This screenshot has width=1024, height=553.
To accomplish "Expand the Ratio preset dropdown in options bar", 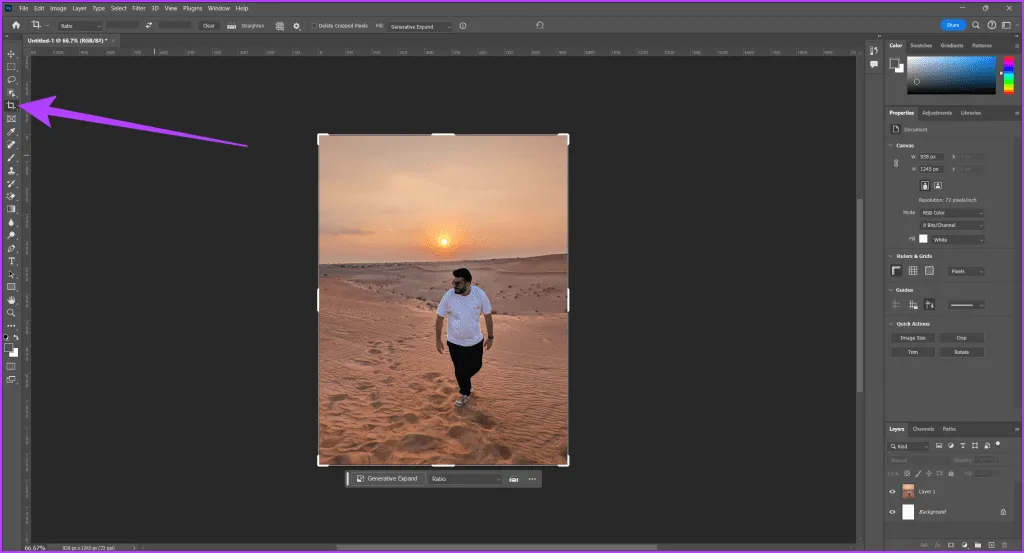I will point(78,25).
